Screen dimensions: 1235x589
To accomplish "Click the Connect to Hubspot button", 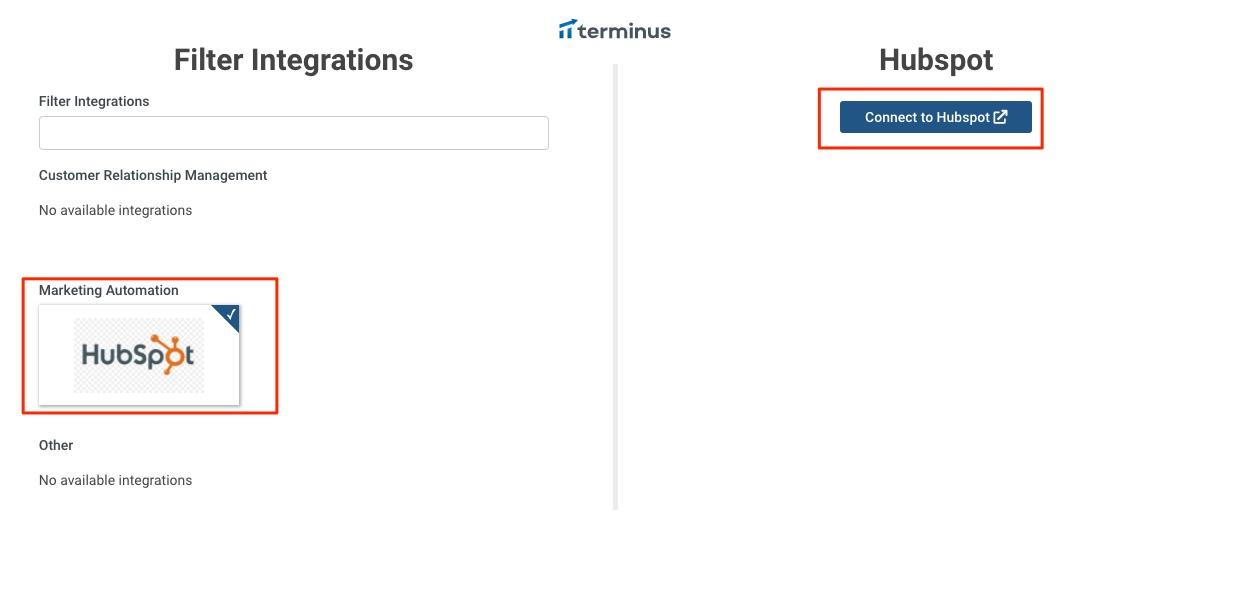I will click(935, 117).
